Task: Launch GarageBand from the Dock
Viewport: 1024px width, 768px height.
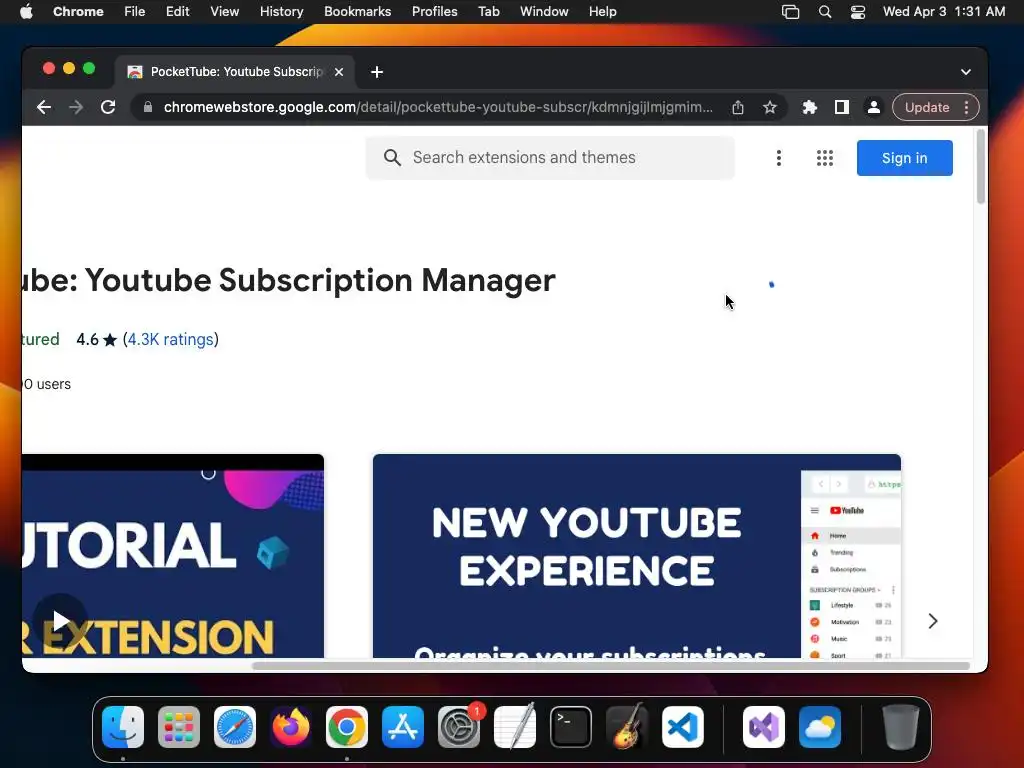Action: pyautogui.click(x=627, y=727)
